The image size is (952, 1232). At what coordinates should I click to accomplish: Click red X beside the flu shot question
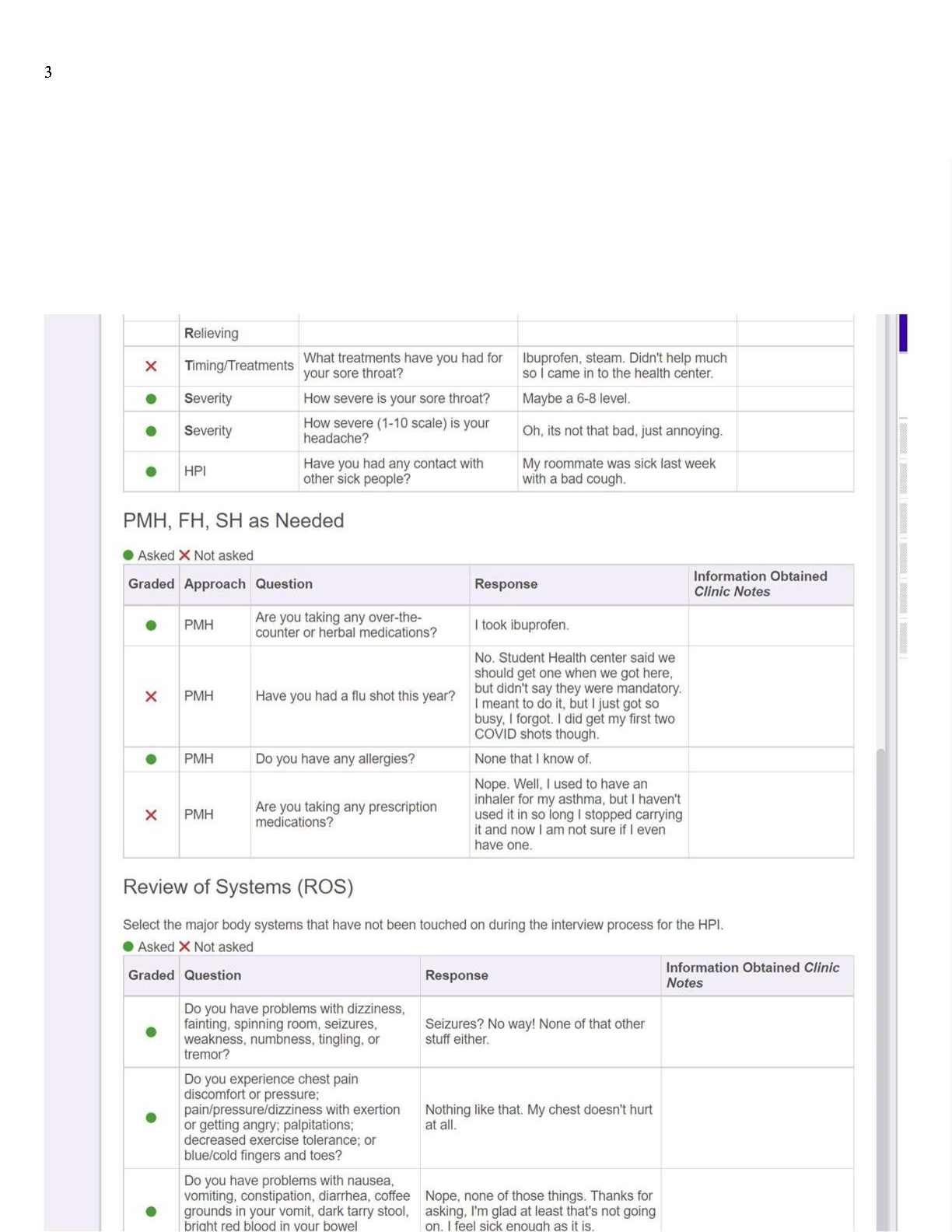pos(151,696)
